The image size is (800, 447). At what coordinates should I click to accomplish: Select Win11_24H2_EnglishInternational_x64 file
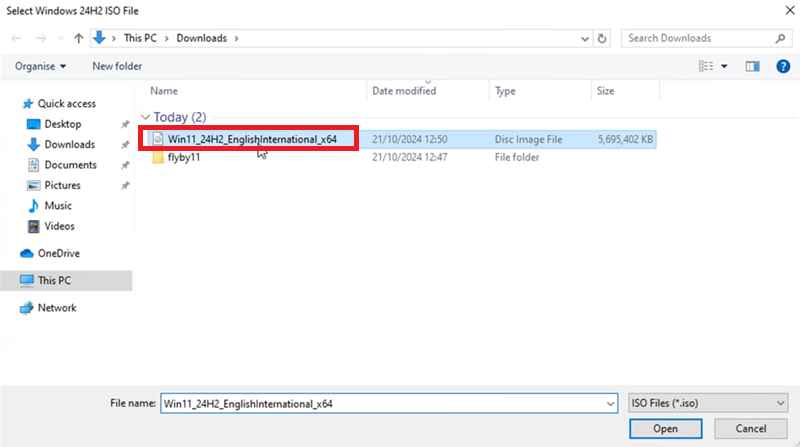[252, 139]
